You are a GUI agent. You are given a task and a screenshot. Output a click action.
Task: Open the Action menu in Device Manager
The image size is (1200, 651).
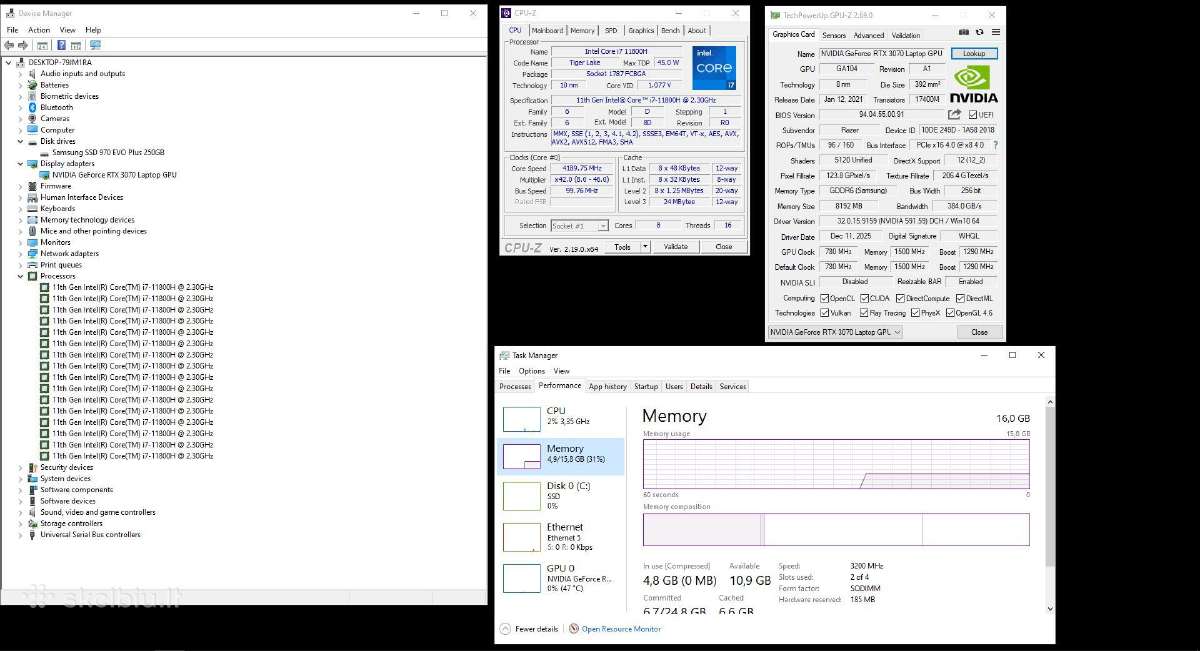[39, 30]
